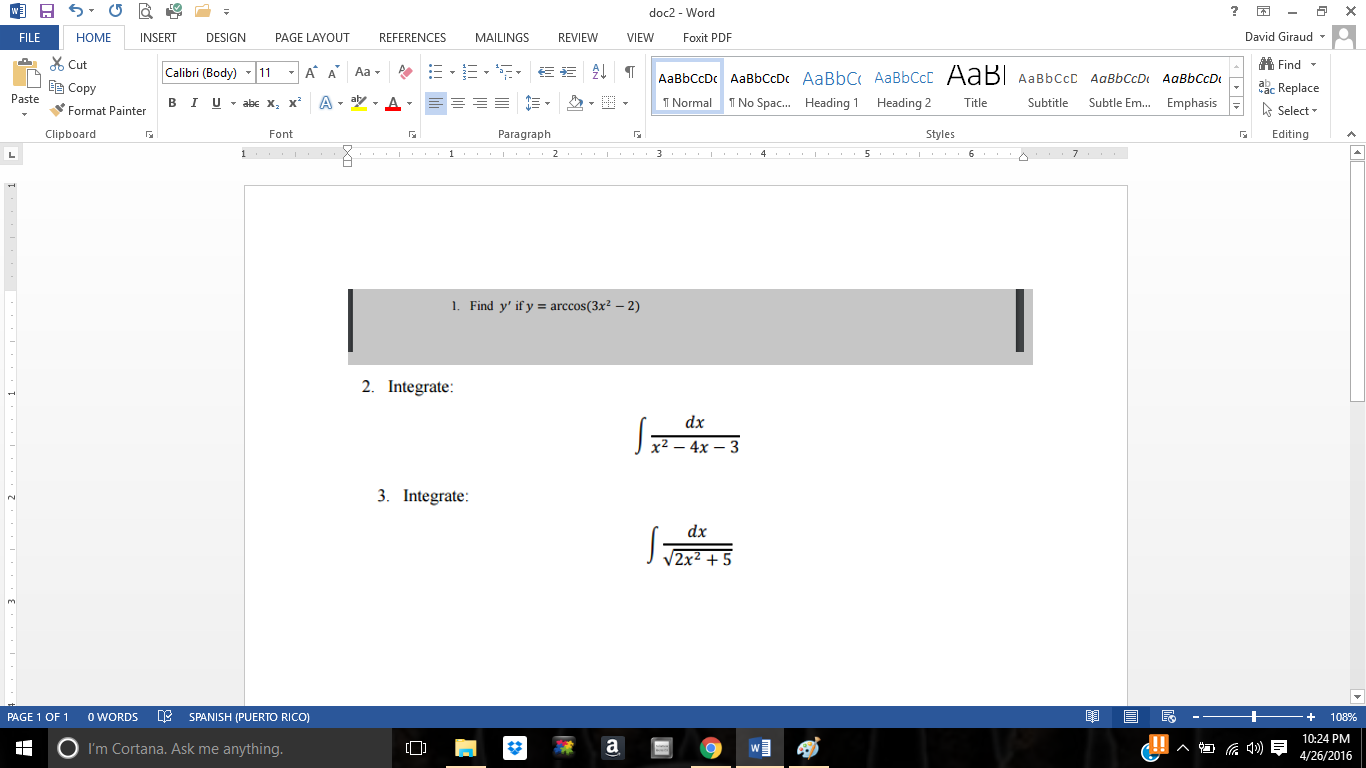Click the Replace command
The height and width of the screenshot is (768, 1366).
pyautogui.click(x=1291, y=88)
